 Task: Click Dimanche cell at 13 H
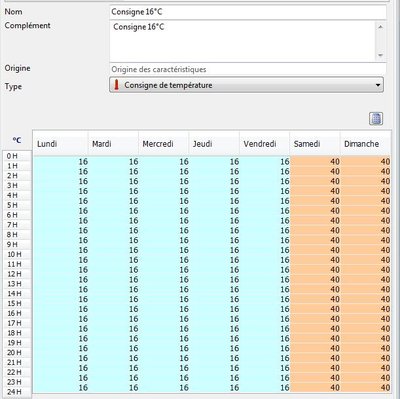(365, 289)
